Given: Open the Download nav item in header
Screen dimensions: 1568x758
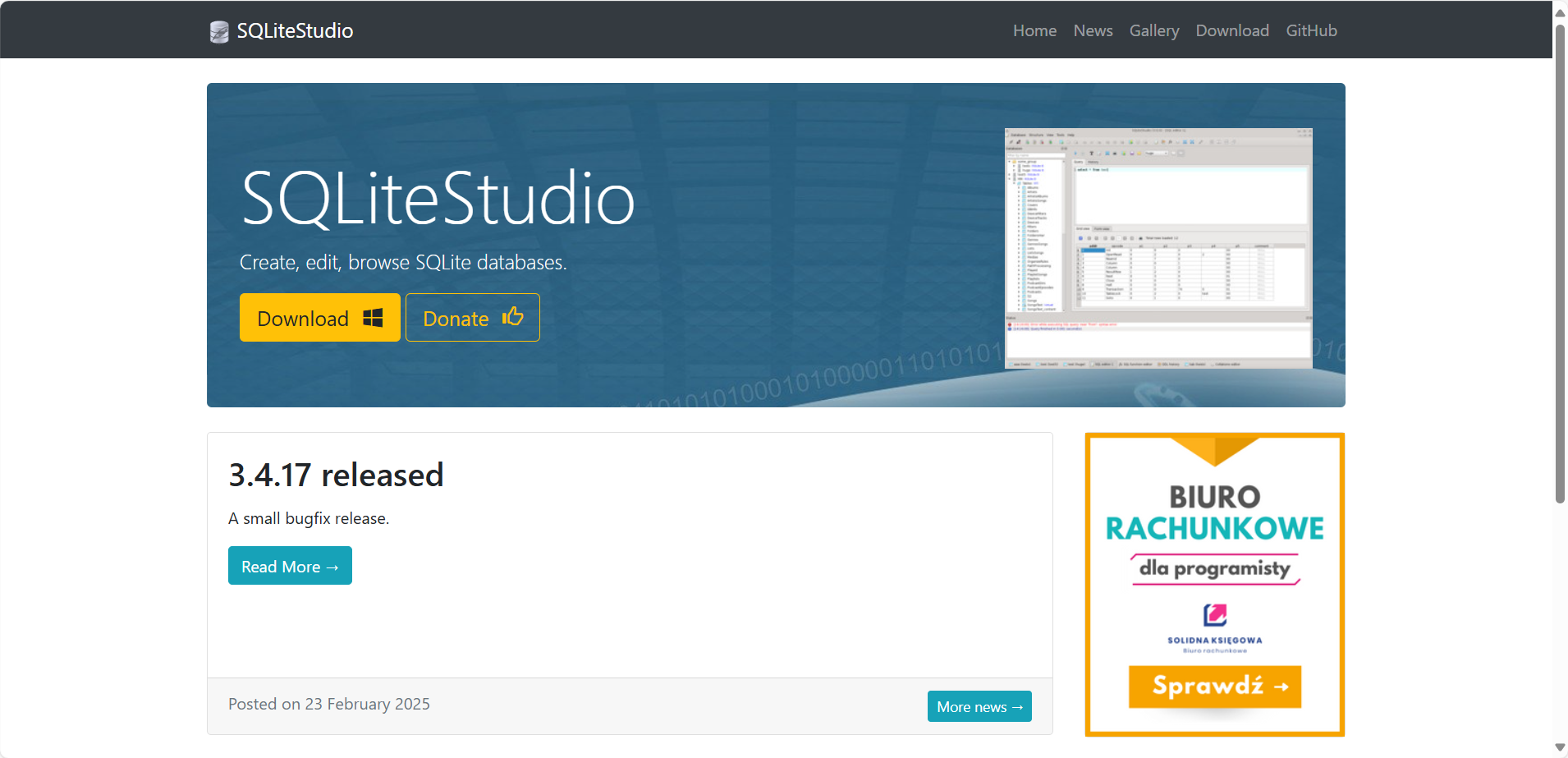Looking at the screenshot, I should click(x=1231, y=30).
